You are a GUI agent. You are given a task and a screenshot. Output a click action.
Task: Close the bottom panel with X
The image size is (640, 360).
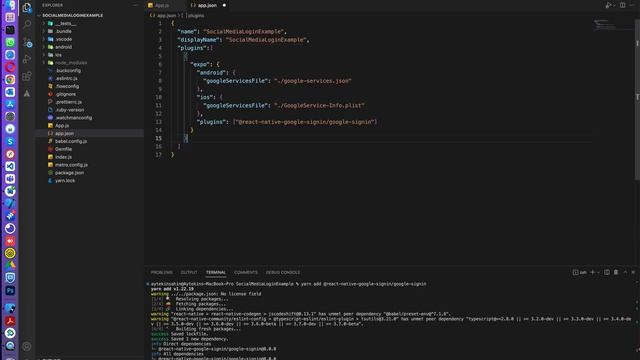click(x=633, y=272)
